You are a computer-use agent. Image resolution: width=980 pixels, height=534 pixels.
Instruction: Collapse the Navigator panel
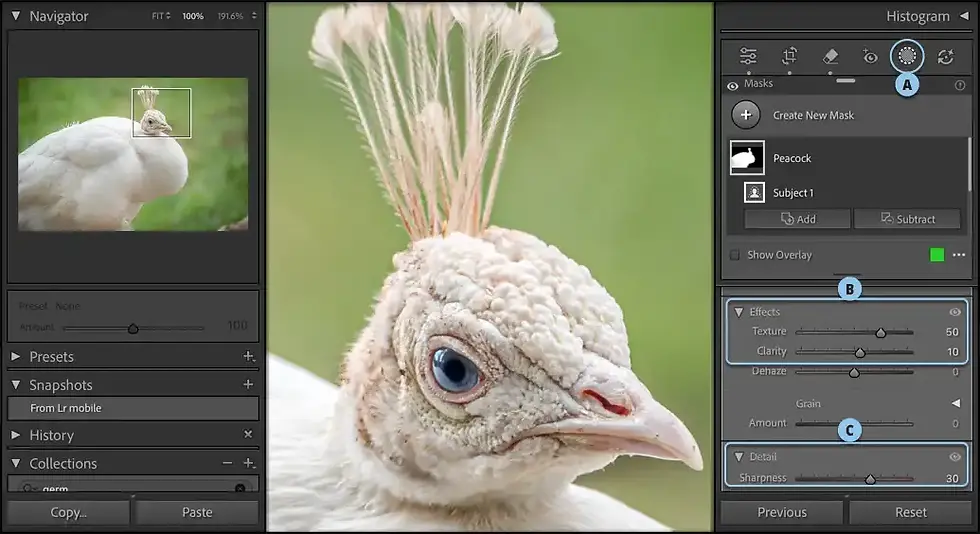coord(16,16)
